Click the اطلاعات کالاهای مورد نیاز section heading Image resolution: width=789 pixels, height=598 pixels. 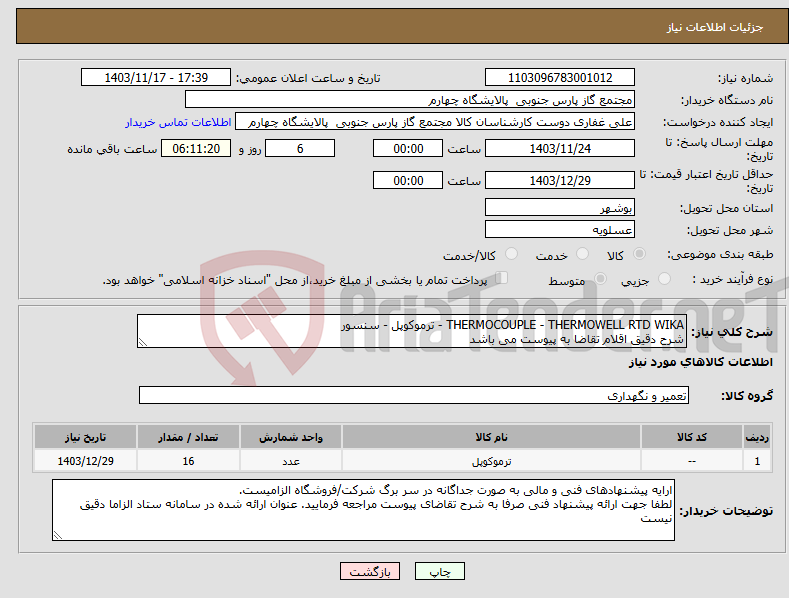click(x=700, y=362)
